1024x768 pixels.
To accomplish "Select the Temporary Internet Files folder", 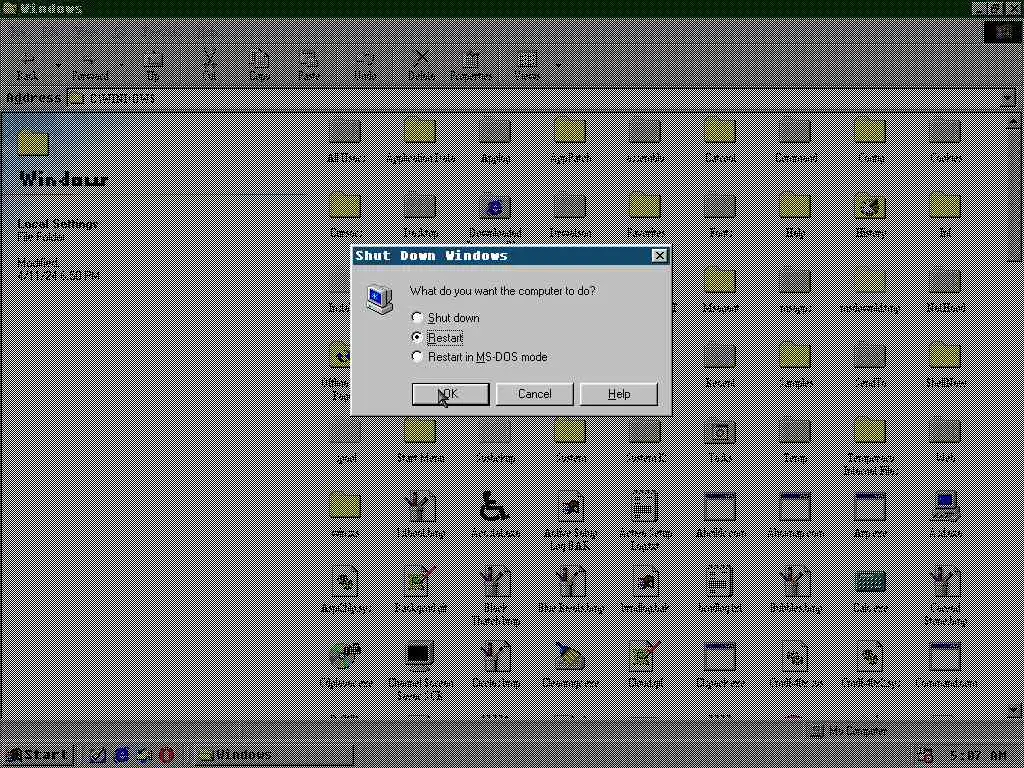I will tap(870, 447).
